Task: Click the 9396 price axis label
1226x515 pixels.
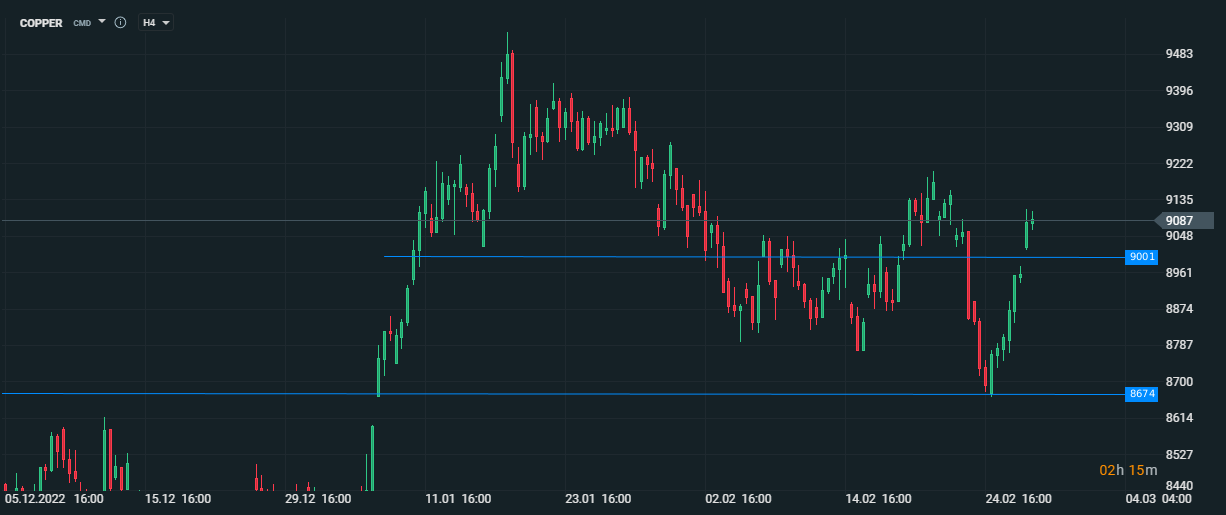Action: (1179, 91)
